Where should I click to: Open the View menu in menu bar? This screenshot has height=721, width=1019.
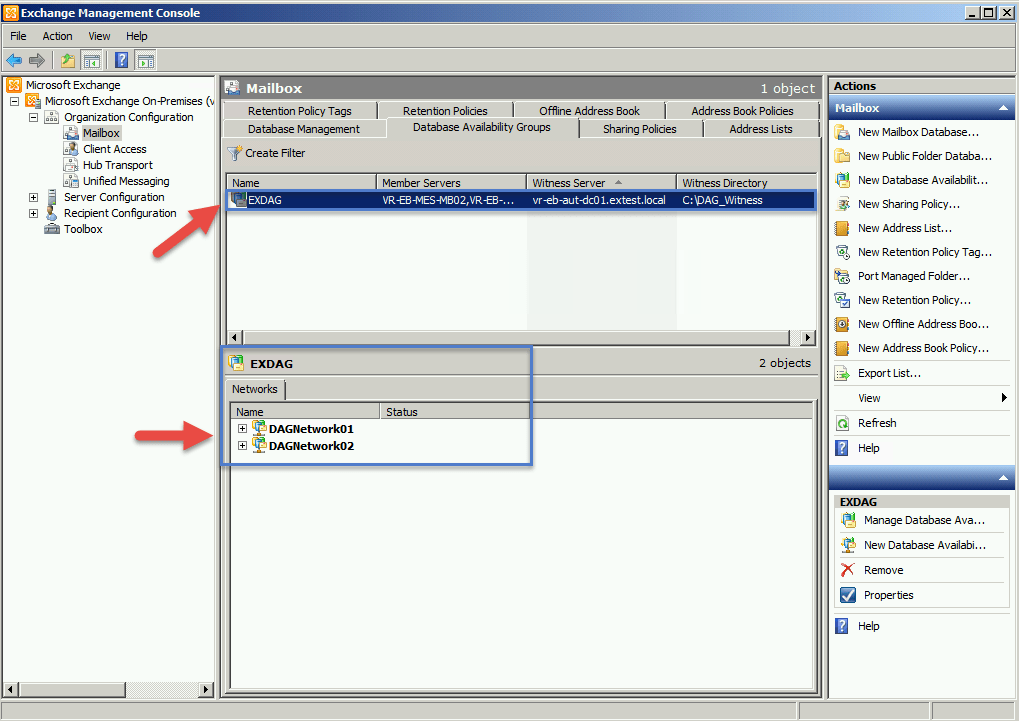[99, 36]
